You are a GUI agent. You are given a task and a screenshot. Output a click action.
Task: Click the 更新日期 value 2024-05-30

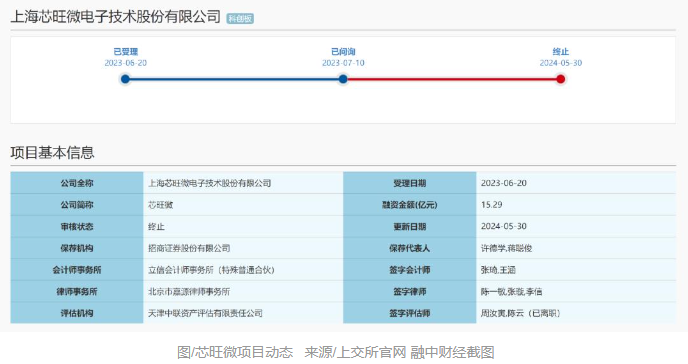(504, 226)
